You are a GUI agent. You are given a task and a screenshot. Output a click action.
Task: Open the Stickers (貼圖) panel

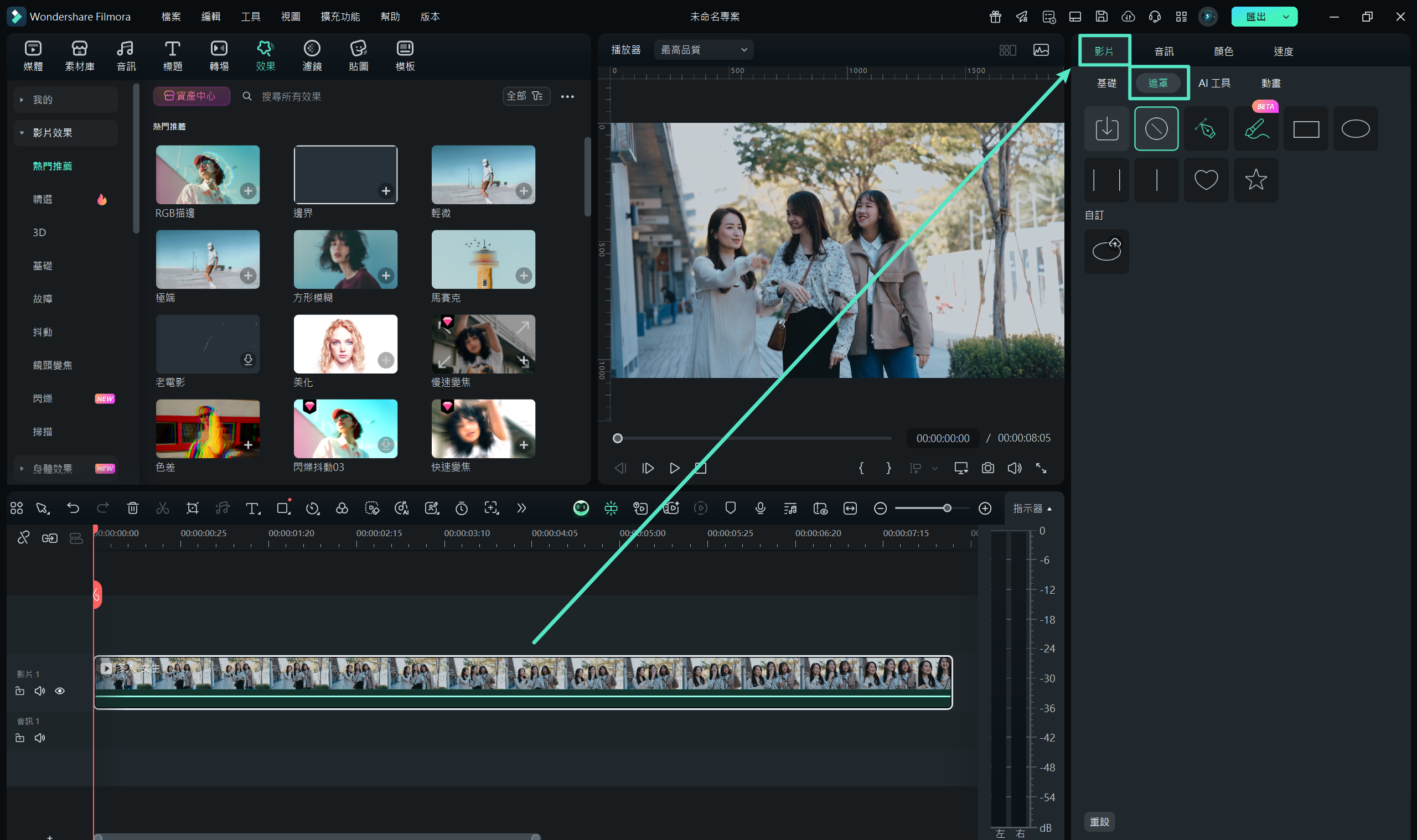point(358,55)
